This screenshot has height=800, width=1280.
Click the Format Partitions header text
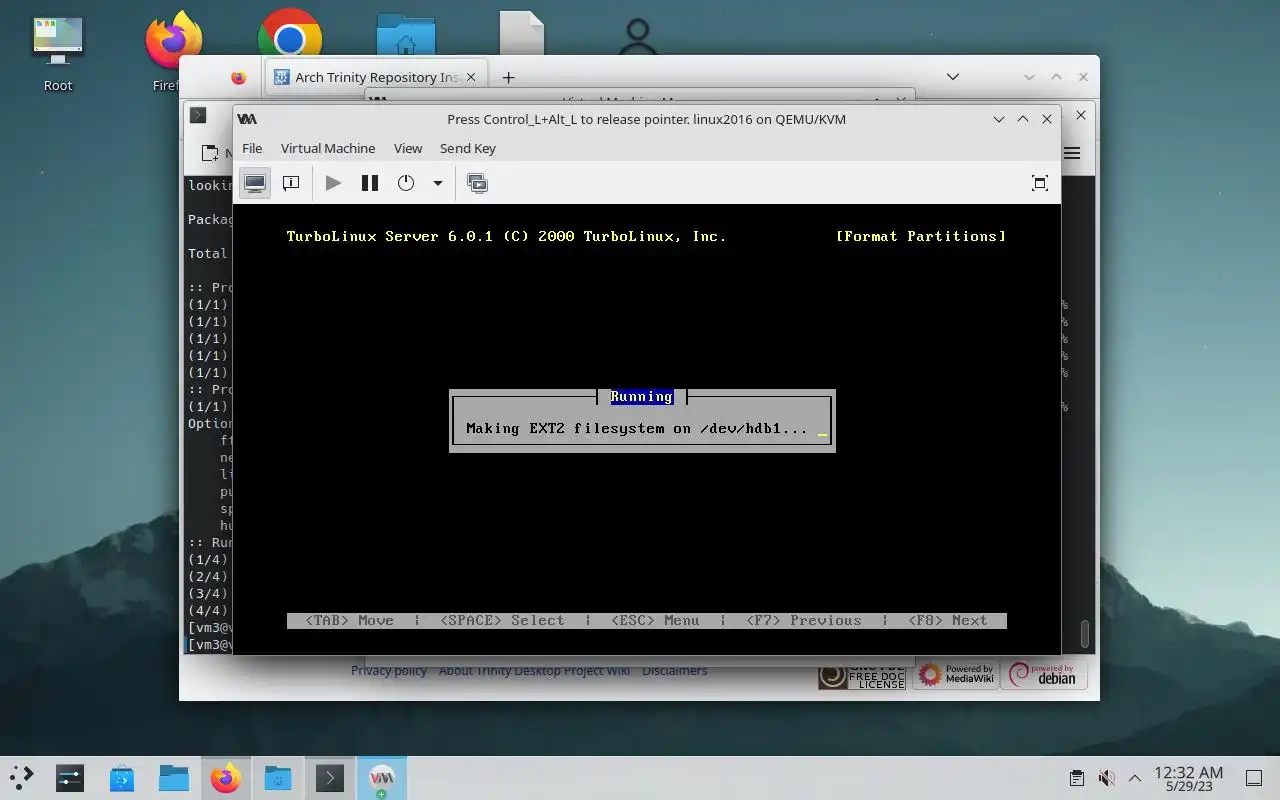coord(921,236)
